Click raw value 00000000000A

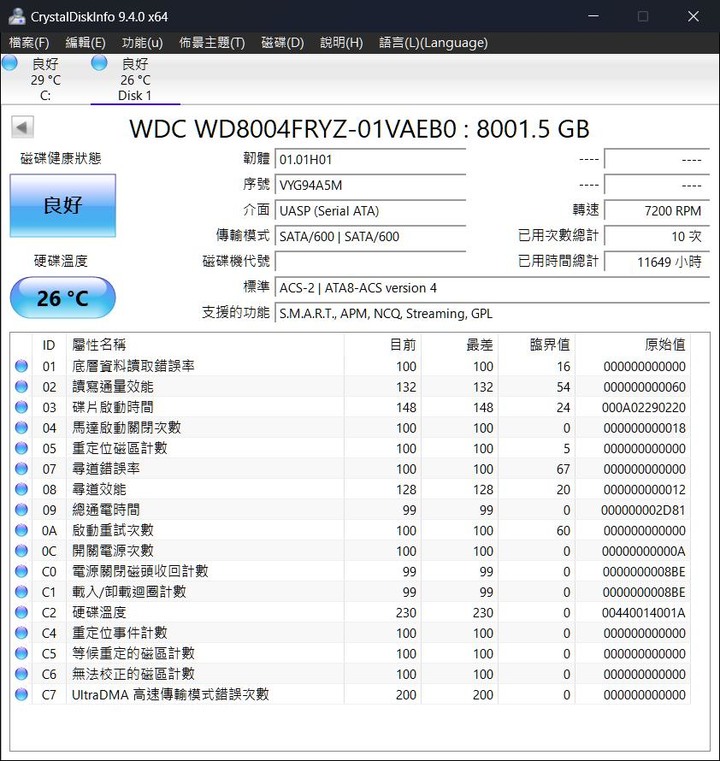(644, 551)
